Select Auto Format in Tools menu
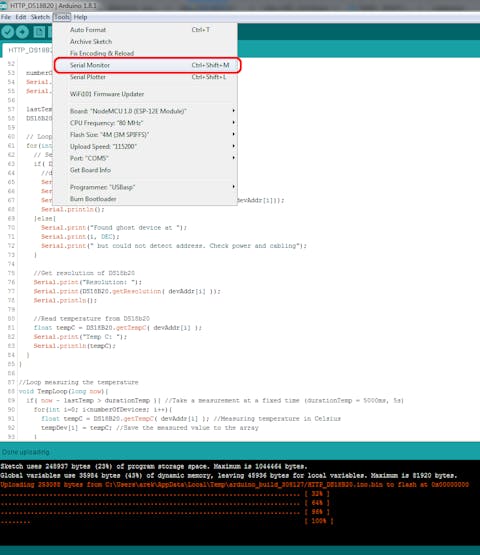This screenshot has width=480, height=555. pos(145,30)
